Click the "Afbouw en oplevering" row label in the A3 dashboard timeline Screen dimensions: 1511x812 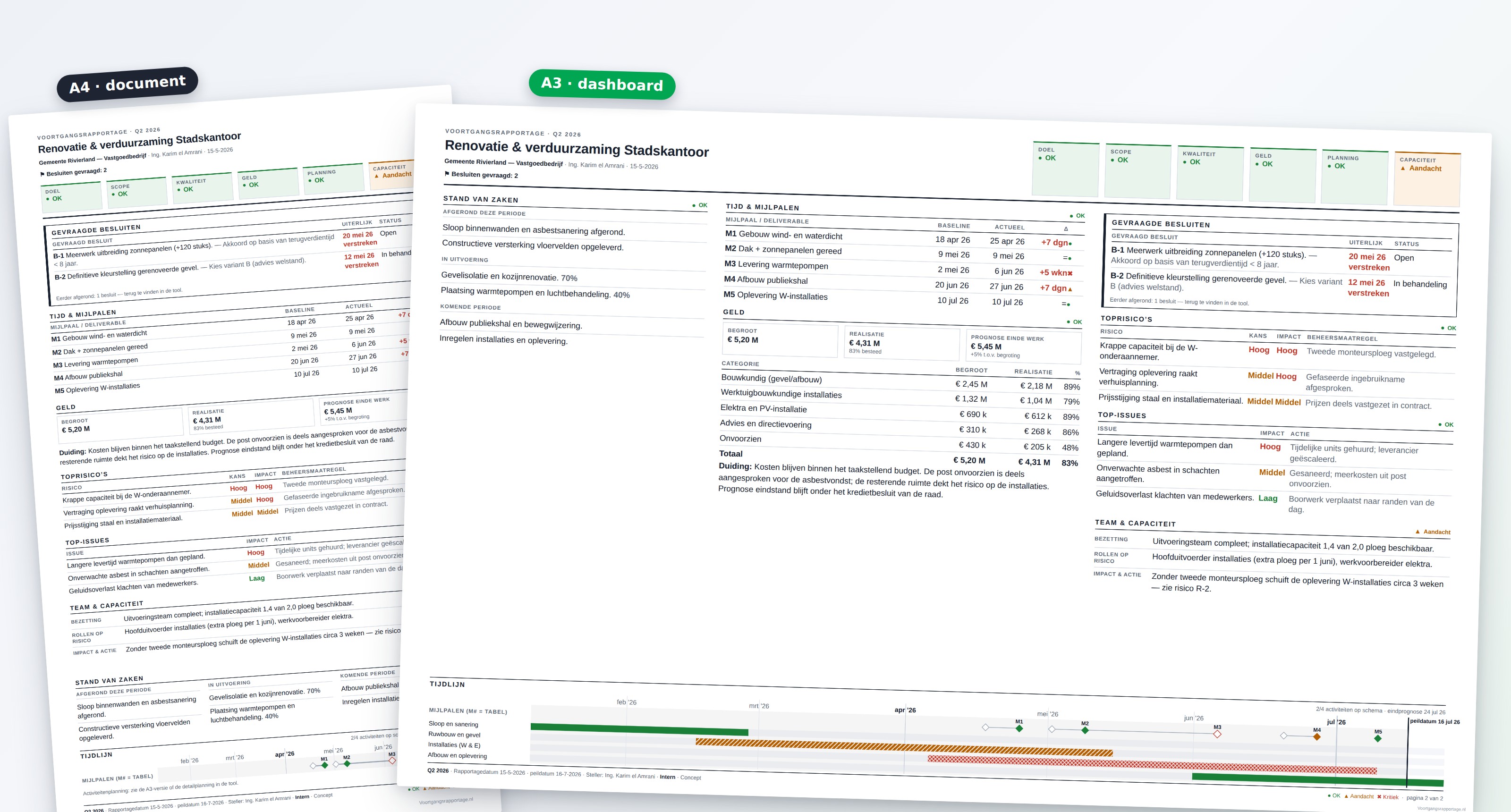(457, 755)
